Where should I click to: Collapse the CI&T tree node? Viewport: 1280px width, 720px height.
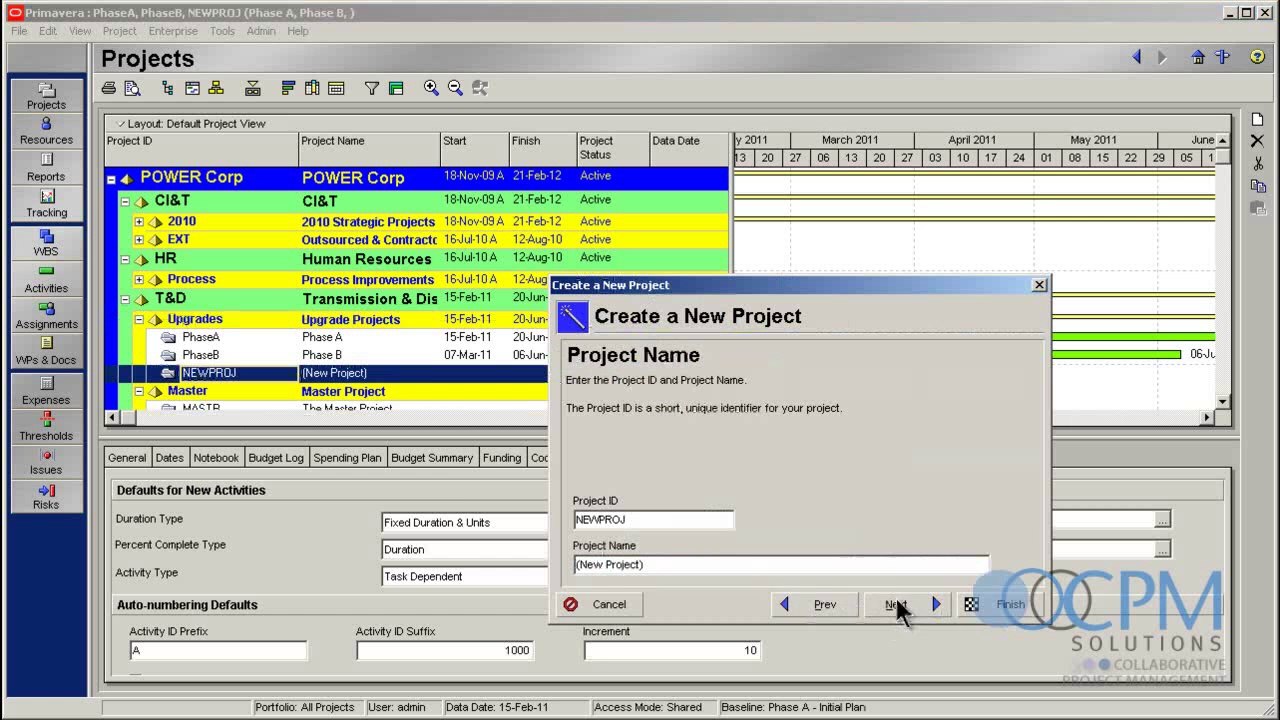click(125, 201)
